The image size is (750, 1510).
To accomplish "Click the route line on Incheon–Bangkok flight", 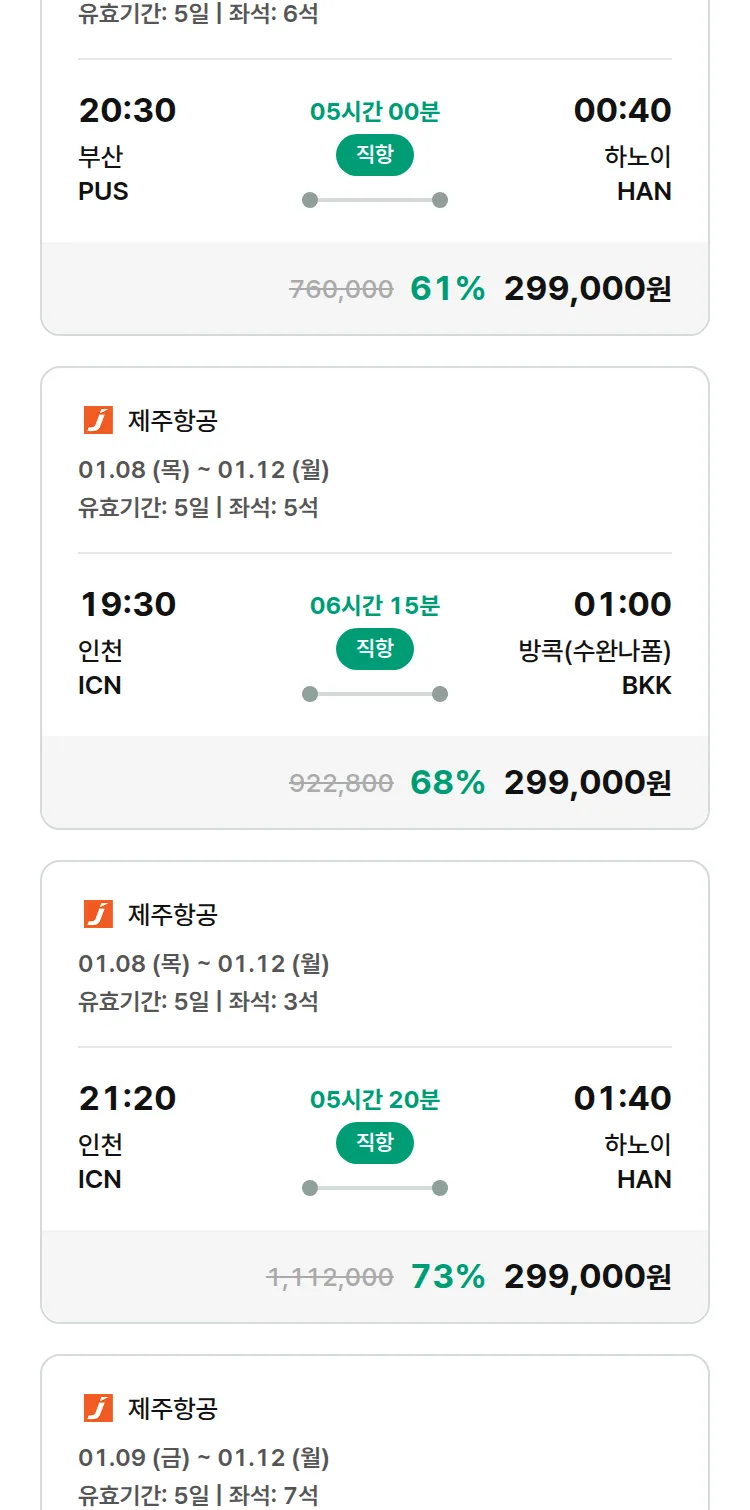I will [x=375, y=694].
